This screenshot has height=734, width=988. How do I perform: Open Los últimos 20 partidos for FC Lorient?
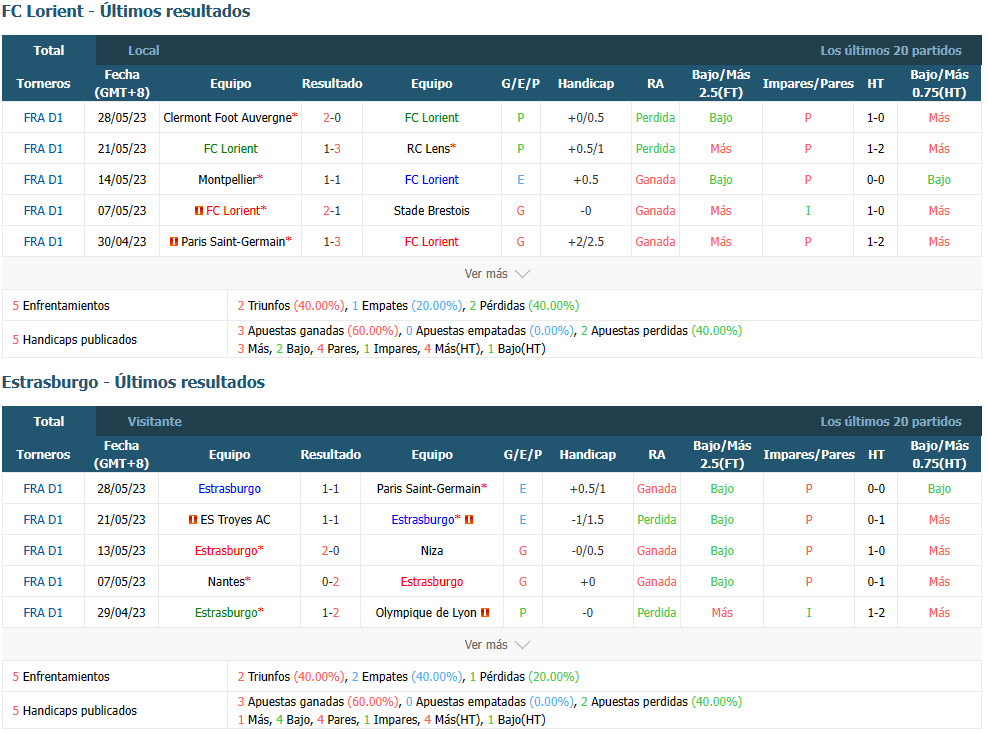pyautogui.click(x=890, y=50)
